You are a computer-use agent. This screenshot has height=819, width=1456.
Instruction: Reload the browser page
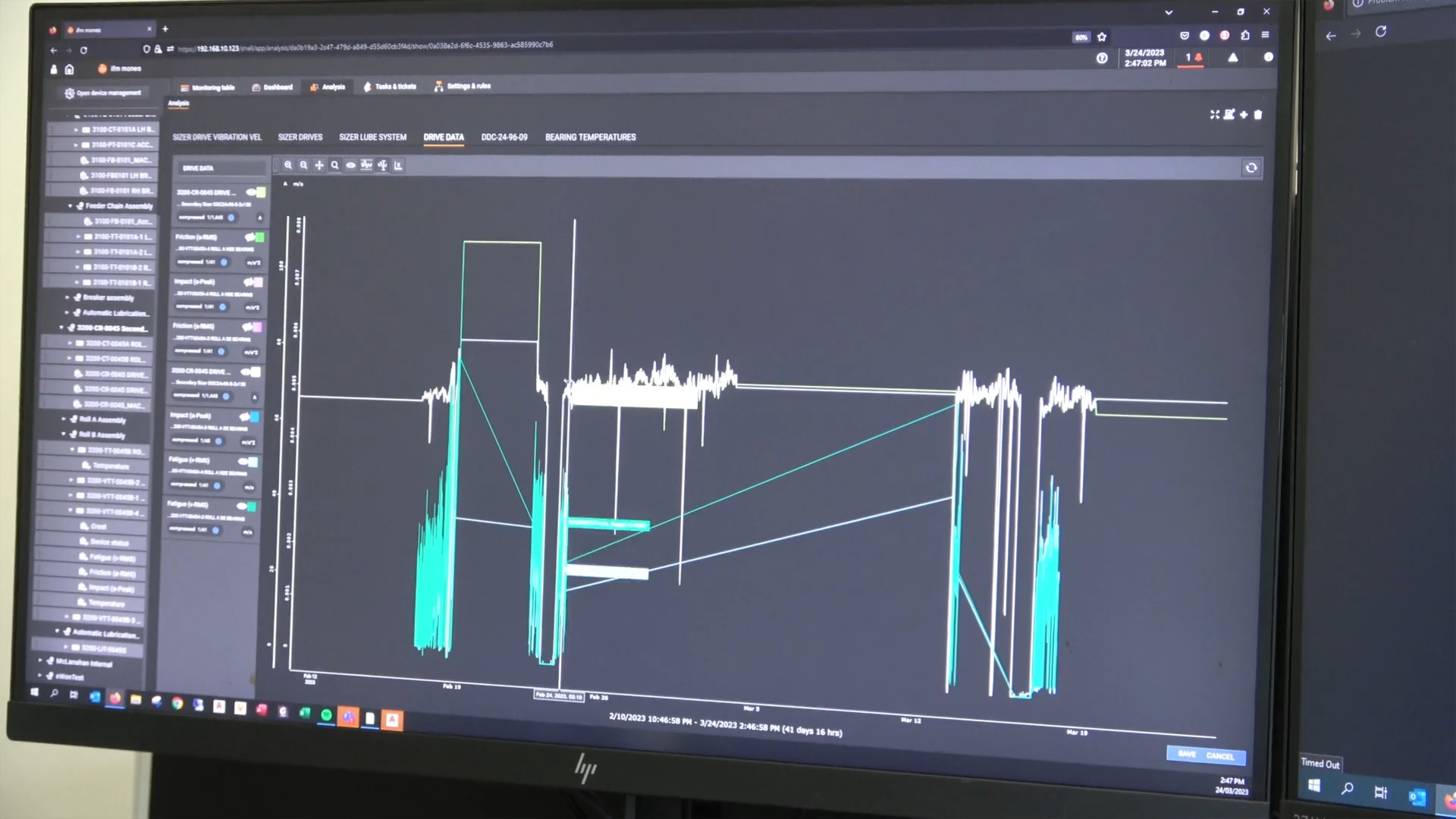(x=83, y=50)
